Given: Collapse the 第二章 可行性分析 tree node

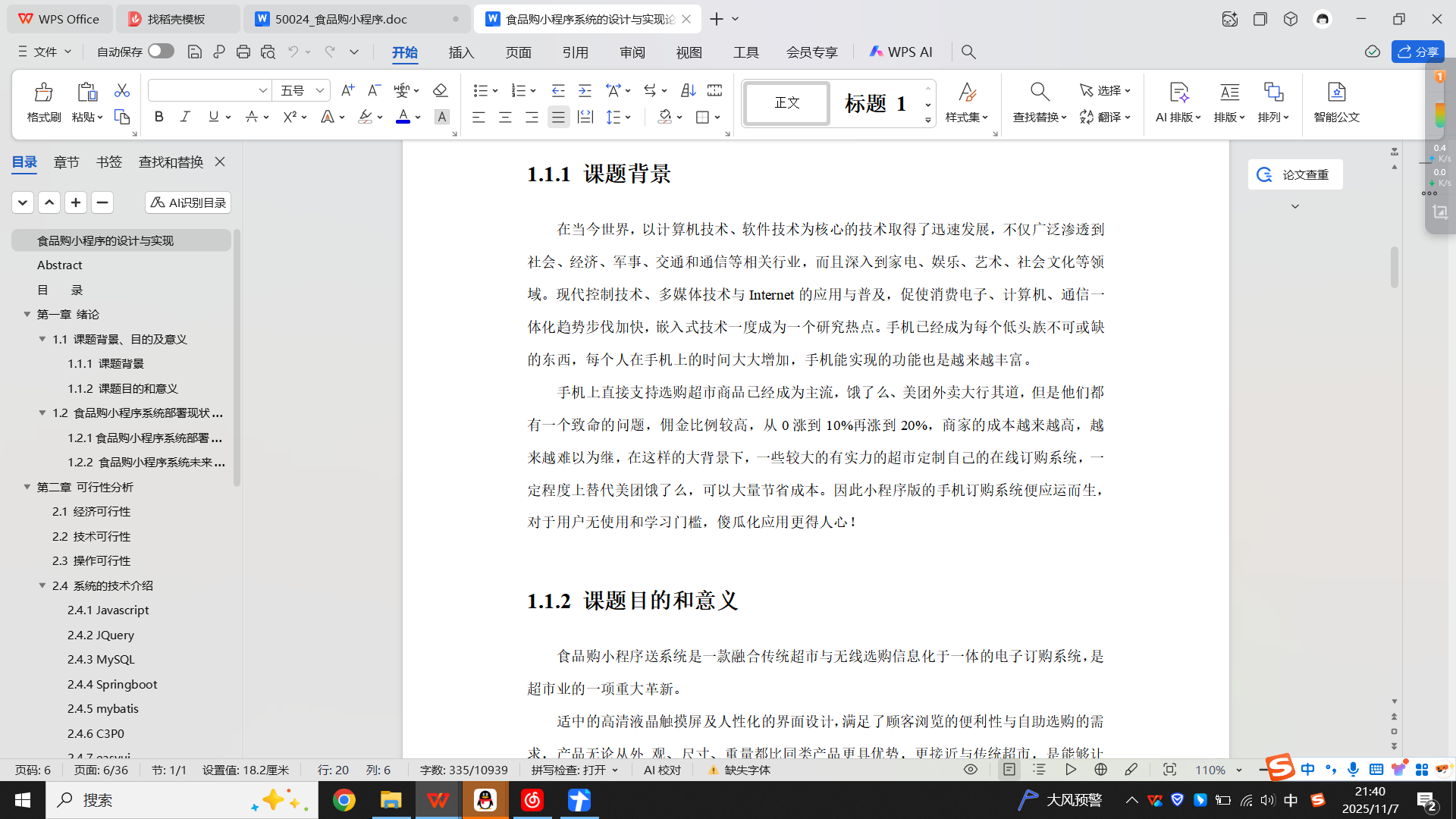Looking at the screenshot, I should (27, 487).
